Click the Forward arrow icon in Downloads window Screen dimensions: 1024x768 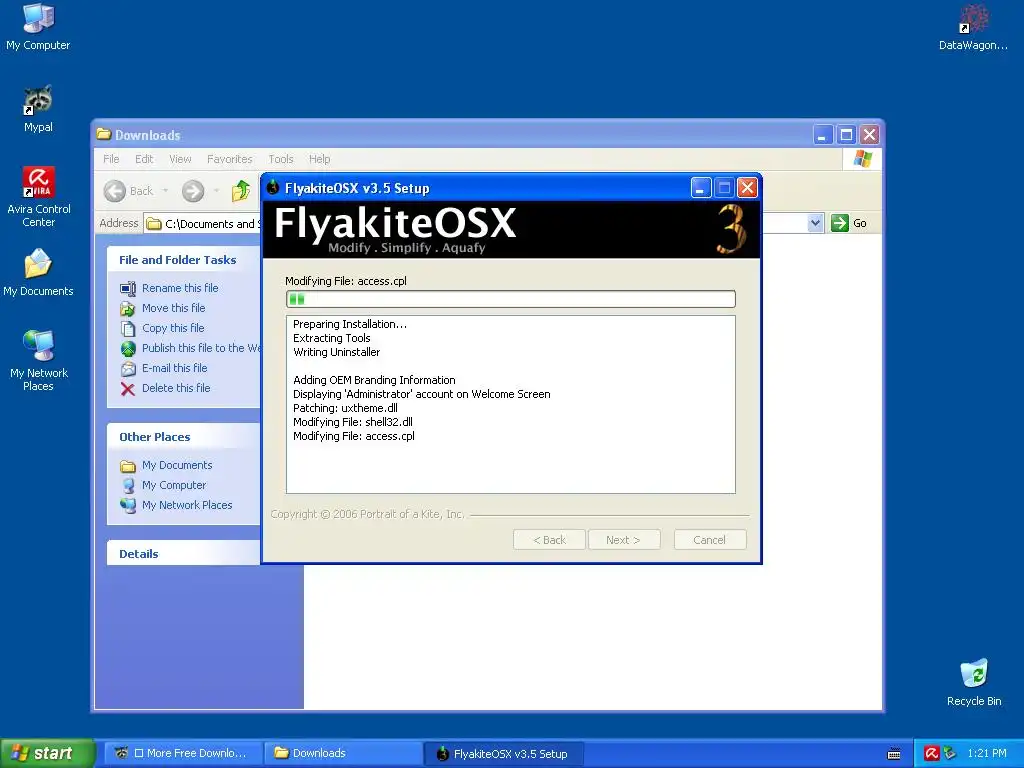click(193, 191)
